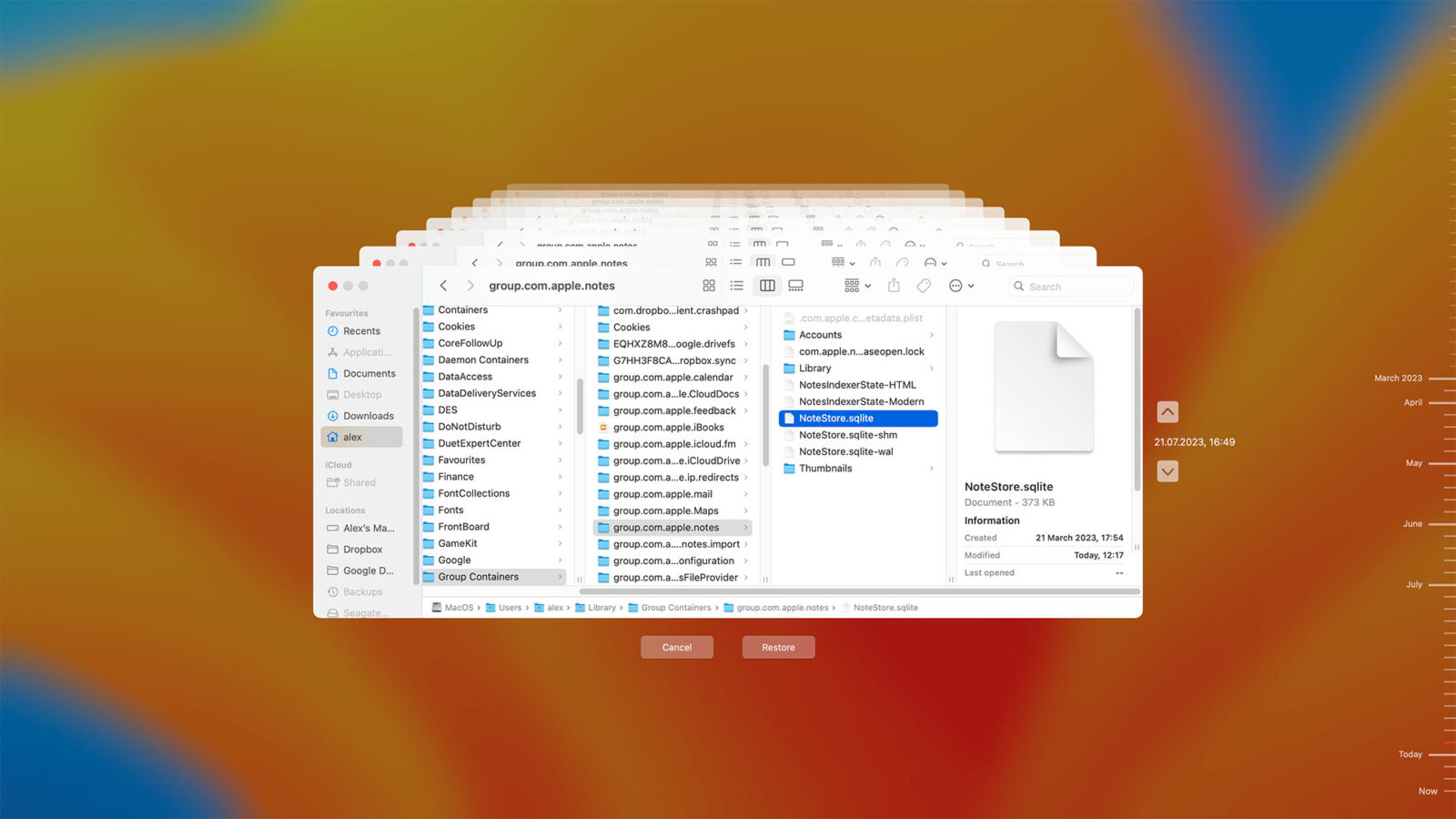
Task: Click the Restore button
Action: [x=778, y=647]
